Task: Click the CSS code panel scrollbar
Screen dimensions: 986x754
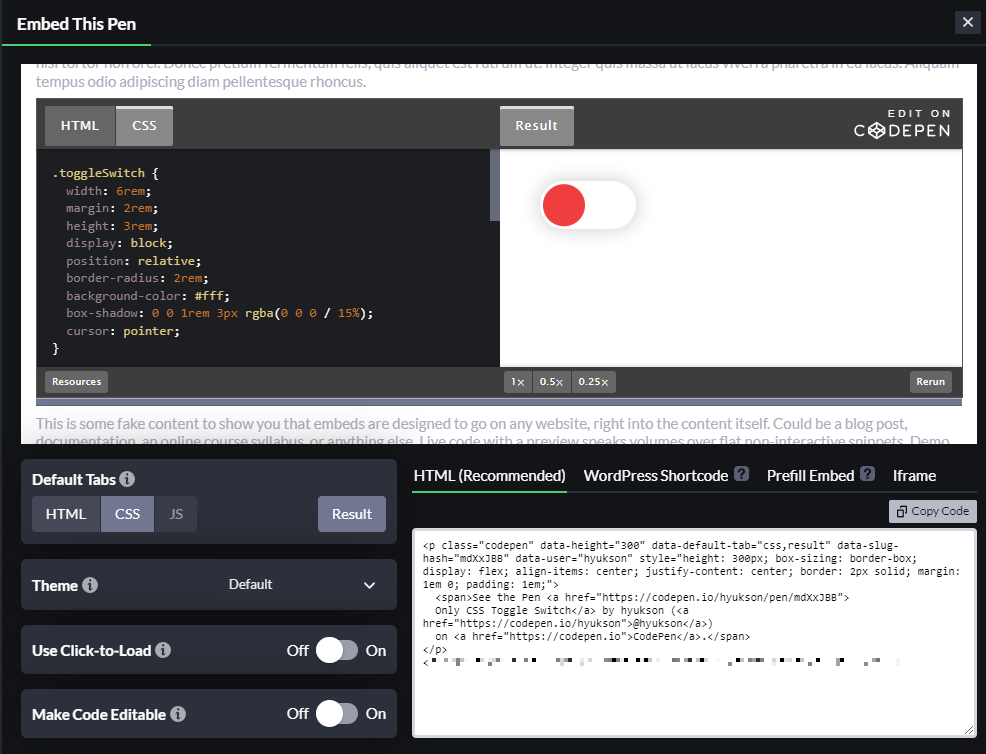Action: 494,185
